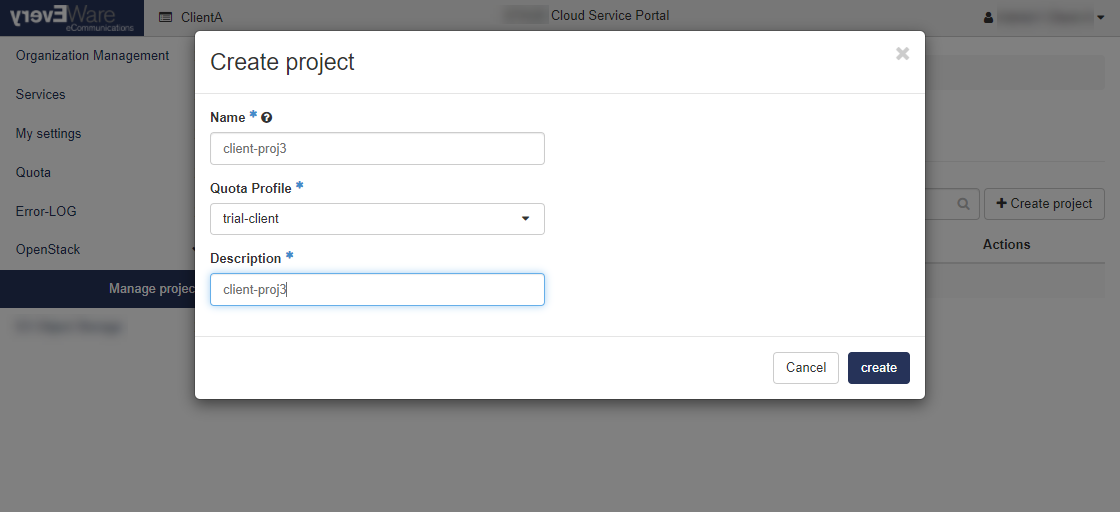Screen dimensions: 1120x512
Task: Click into the Description text field
Action: pyautogui.click(x=377, y=289)
